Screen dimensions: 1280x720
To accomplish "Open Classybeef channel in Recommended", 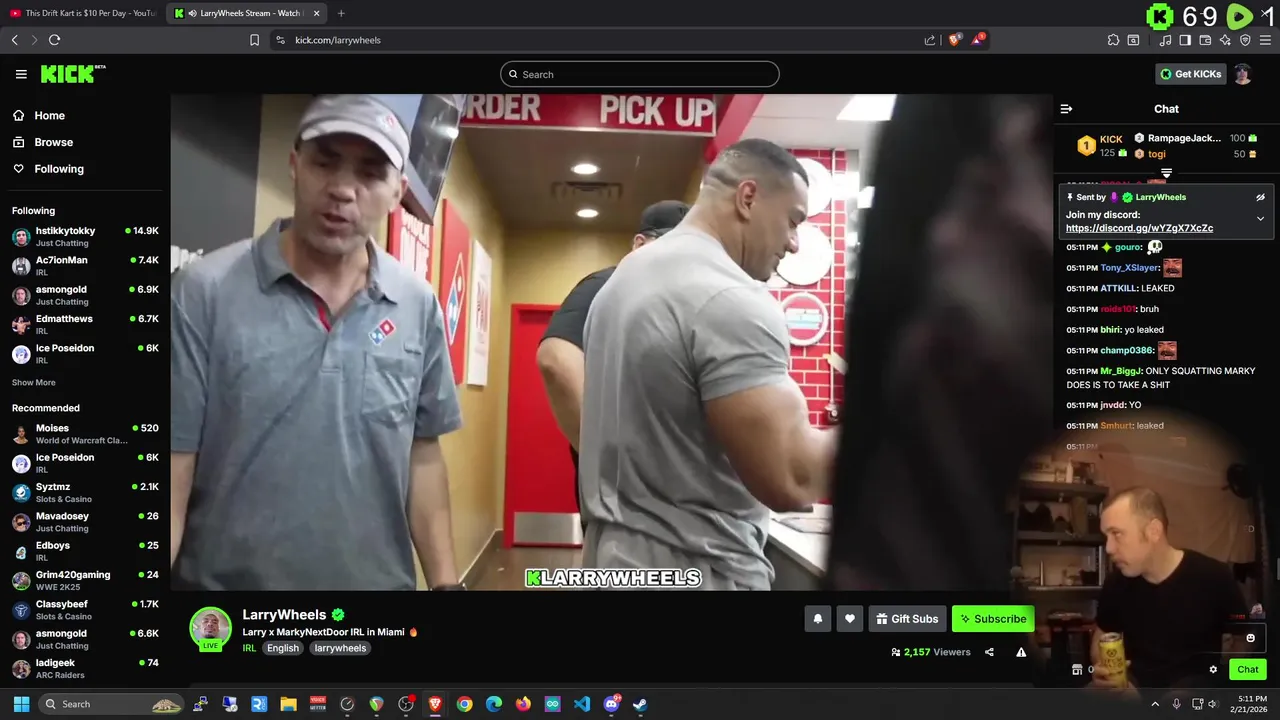I will (x=85, y=609).
